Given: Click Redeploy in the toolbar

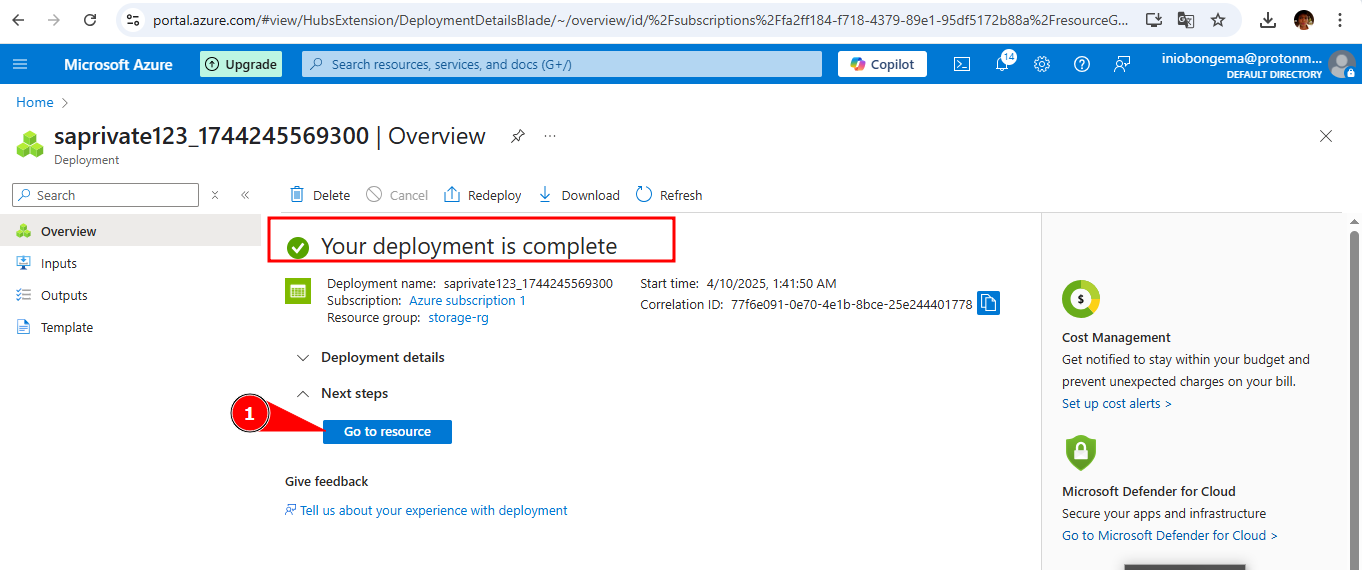Looking at the screenshot, I should pos(482,195).
